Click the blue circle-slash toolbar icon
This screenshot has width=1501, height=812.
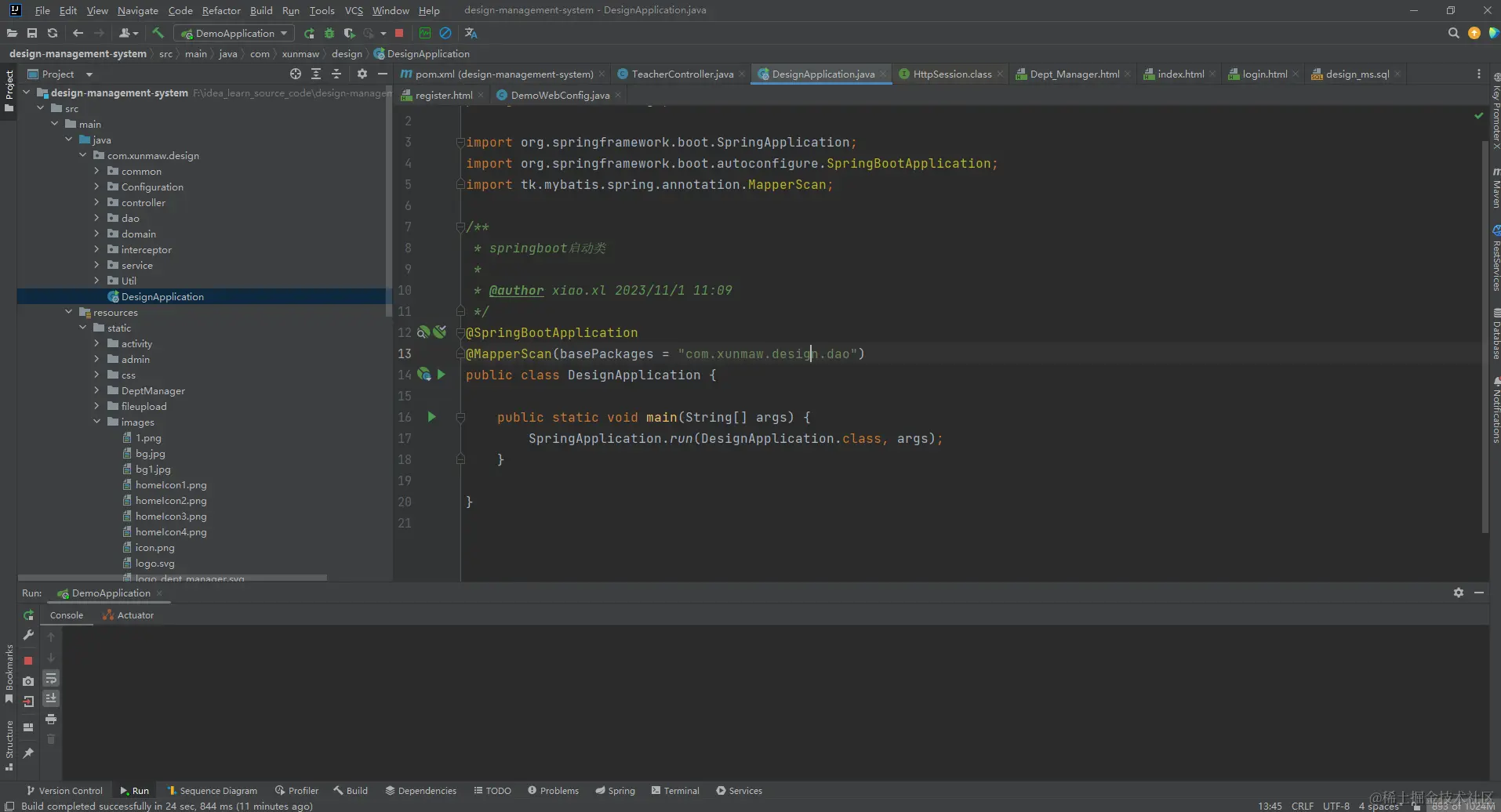point(445,33)
